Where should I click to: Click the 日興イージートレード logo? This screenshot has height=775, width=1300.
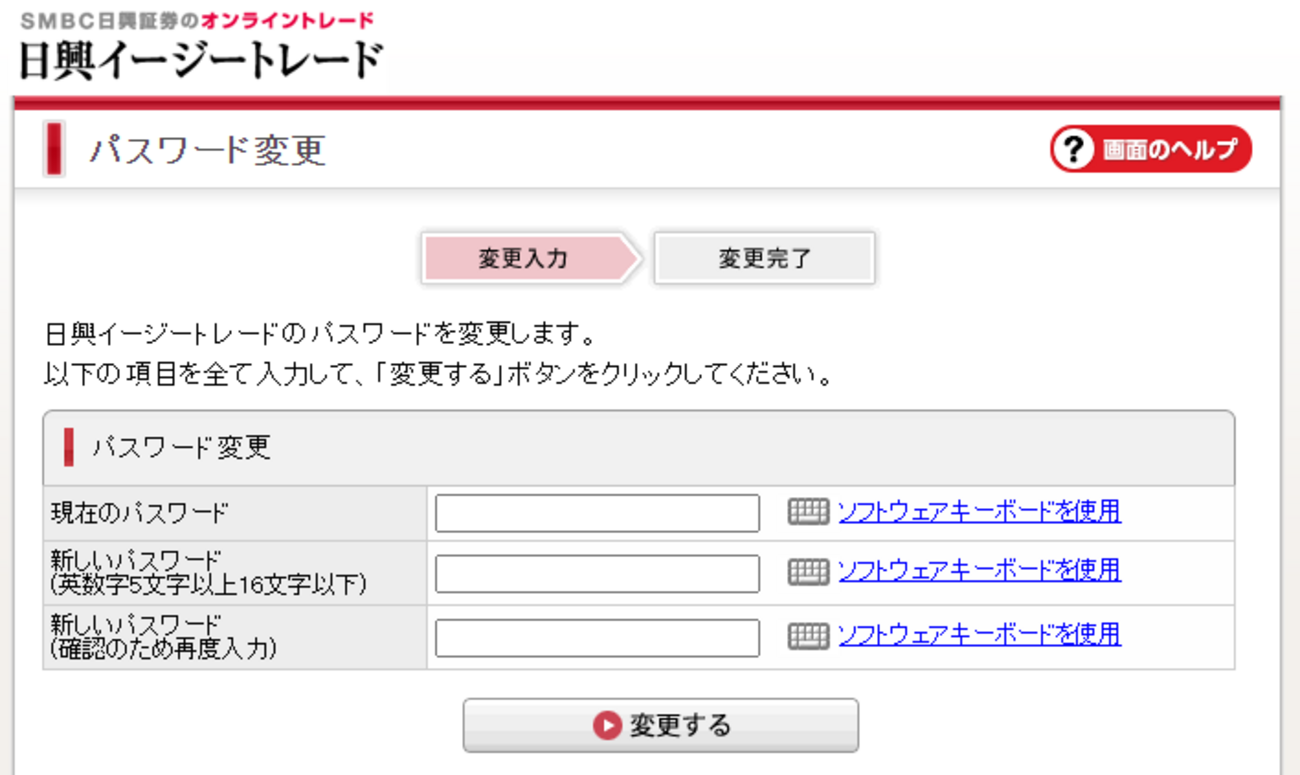point(200,60)
